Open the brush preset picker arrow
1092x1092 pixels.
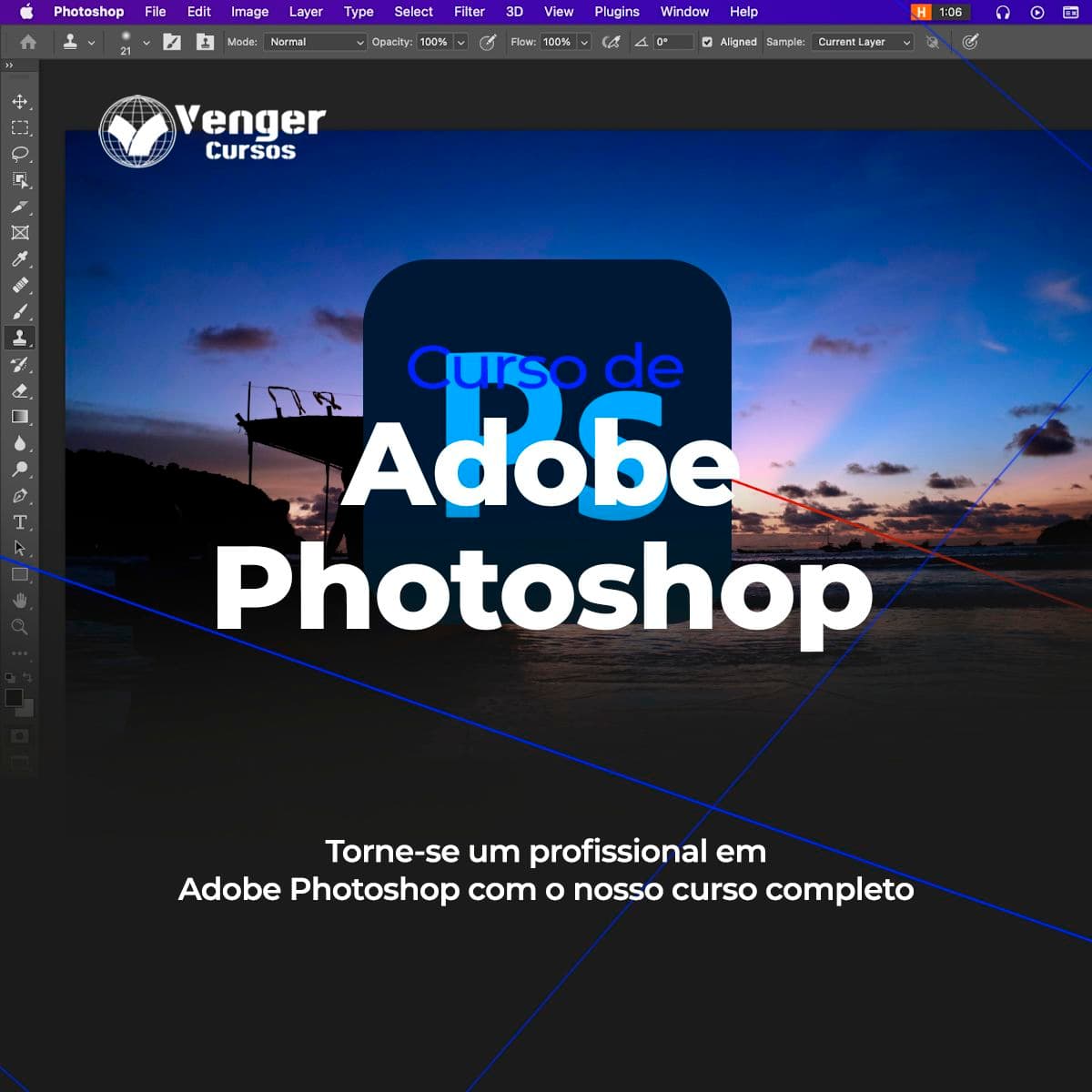pyautogui.click(x=147, y=42)
